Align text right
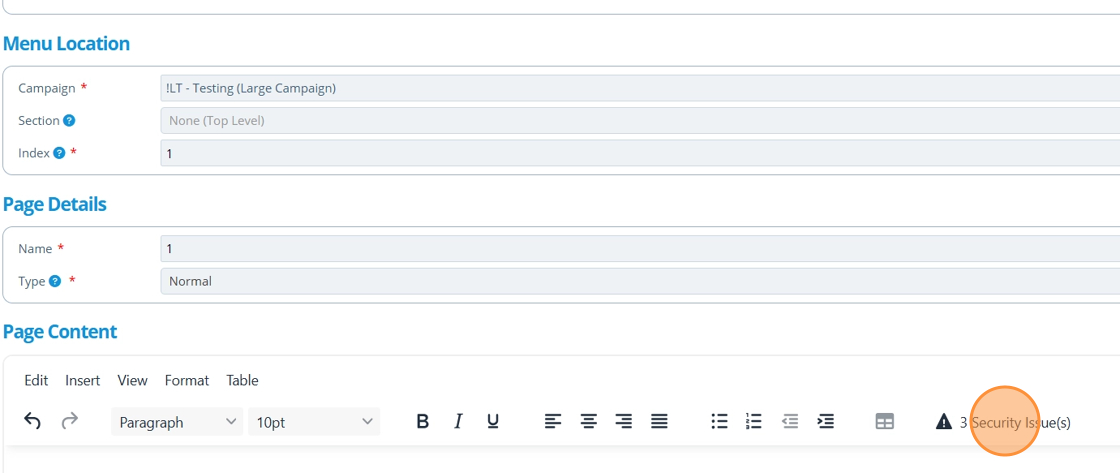The image size is (1120, 473). pyautogui.click(x=624, y=422)
